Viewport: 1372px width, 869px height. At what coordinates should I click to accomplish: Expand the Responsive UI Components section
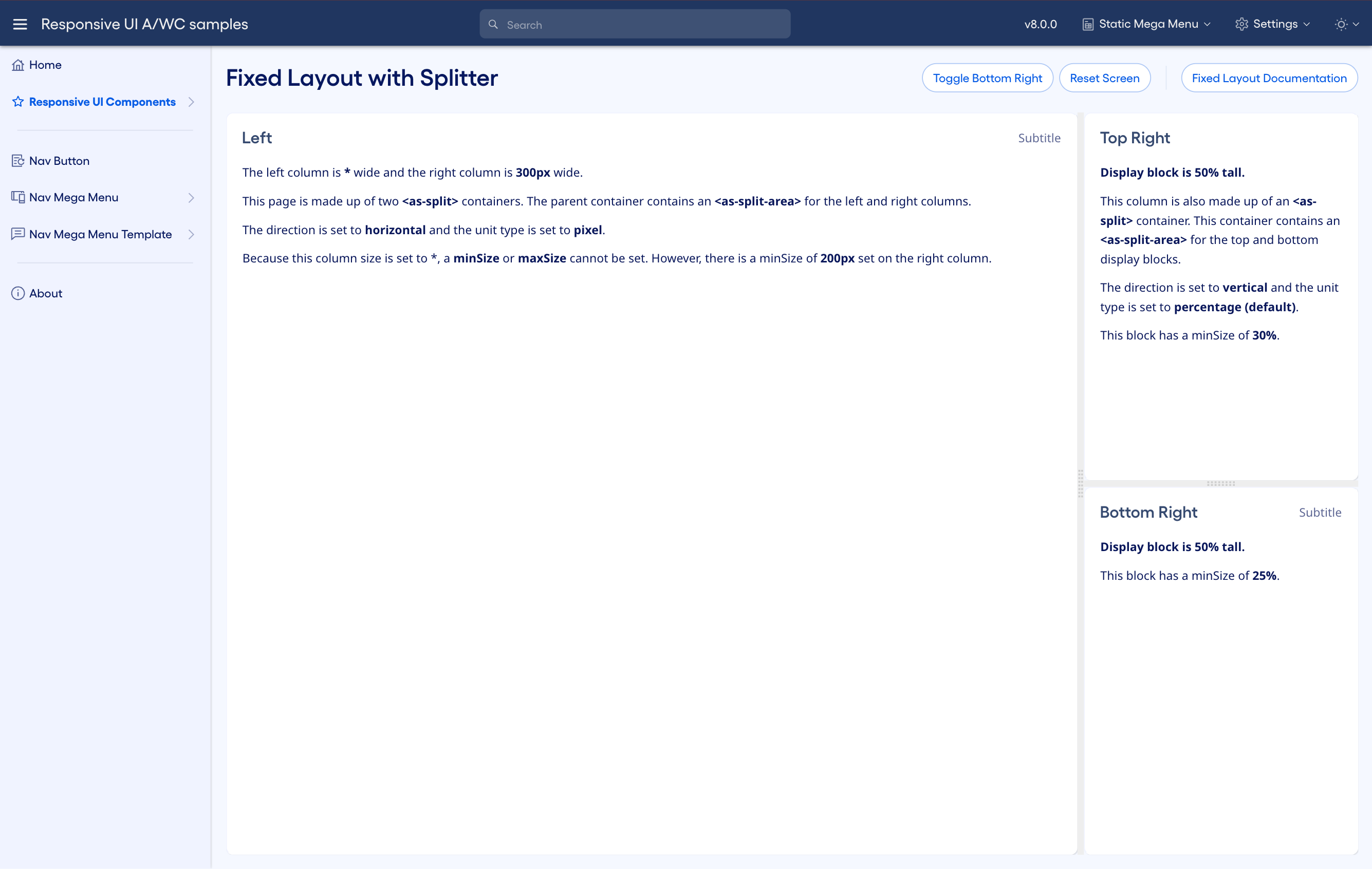pyautogui.click(x=192, y=101)
